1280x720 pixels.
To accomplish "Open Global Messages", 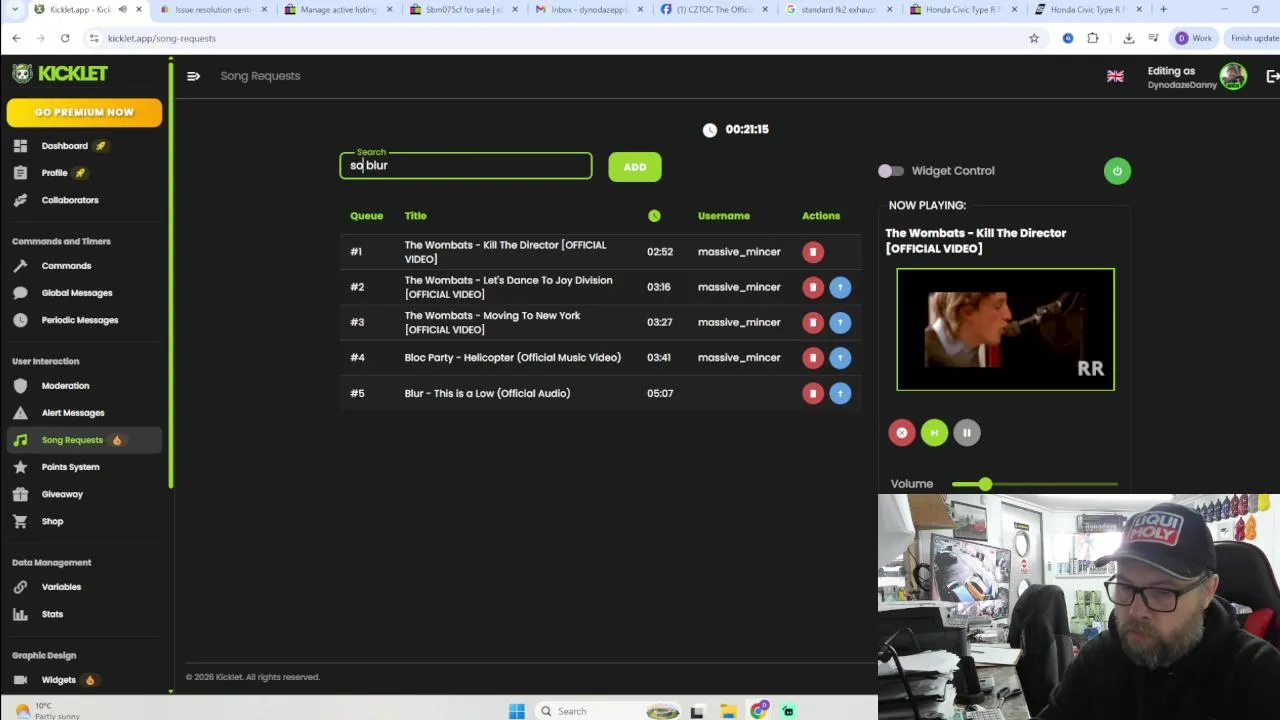I will tap(76, 293).
